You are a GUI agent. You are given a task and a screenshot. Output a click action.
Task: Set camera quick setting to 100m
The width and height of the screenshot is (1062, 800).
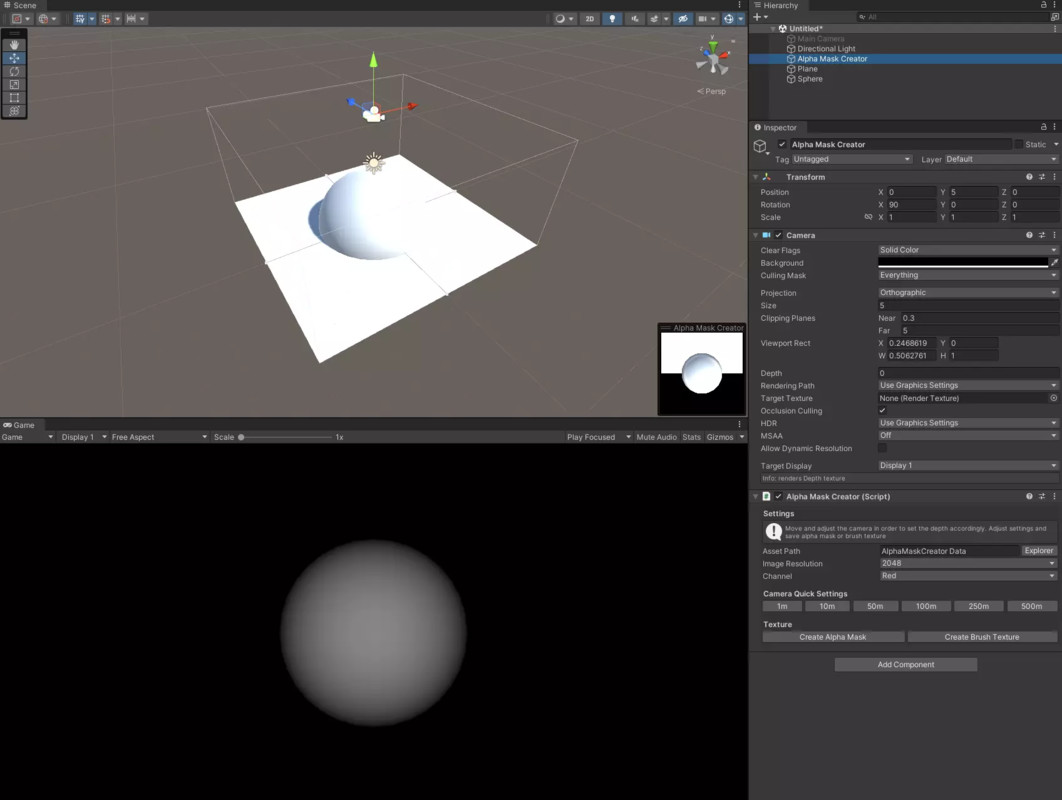926,606
